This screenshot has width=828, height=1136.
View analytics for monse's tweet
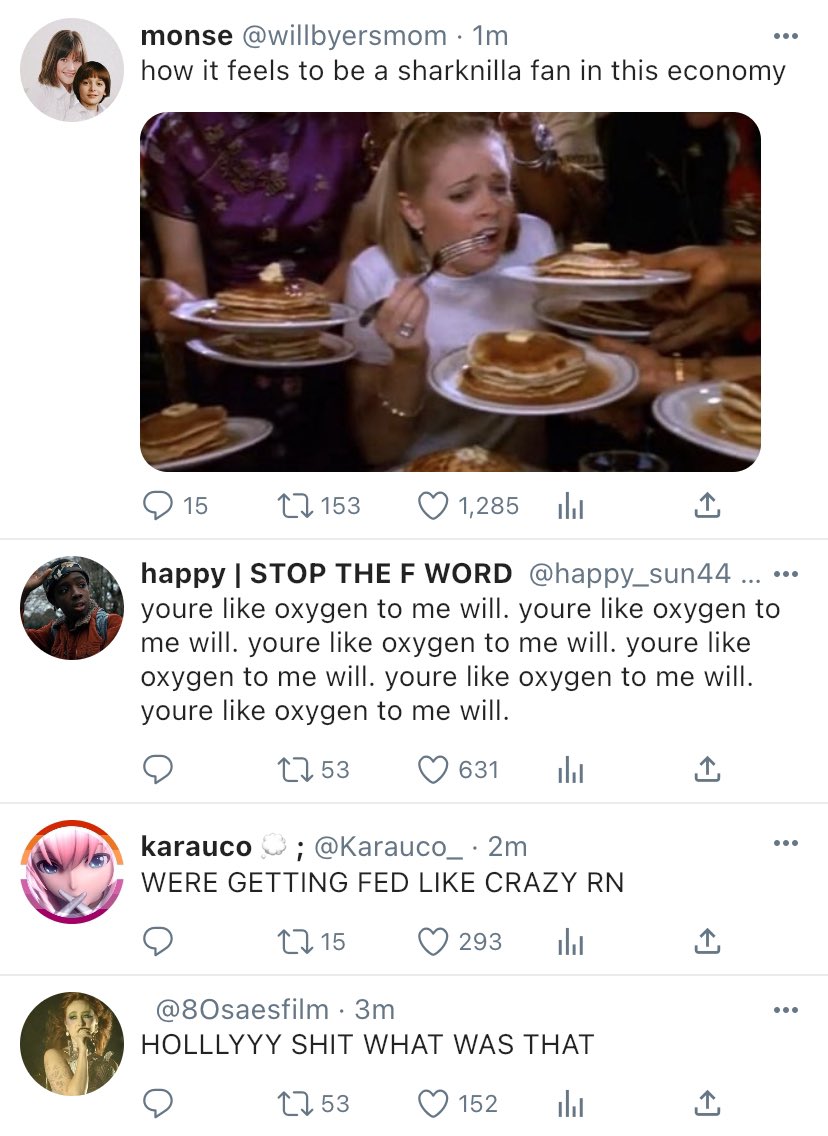pos(569,506)
